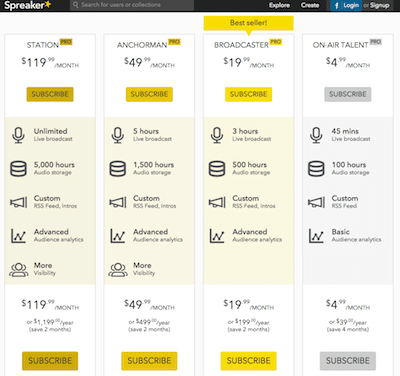
Task: Subscribe to Station plan using top button
Action: pos(50,94)
